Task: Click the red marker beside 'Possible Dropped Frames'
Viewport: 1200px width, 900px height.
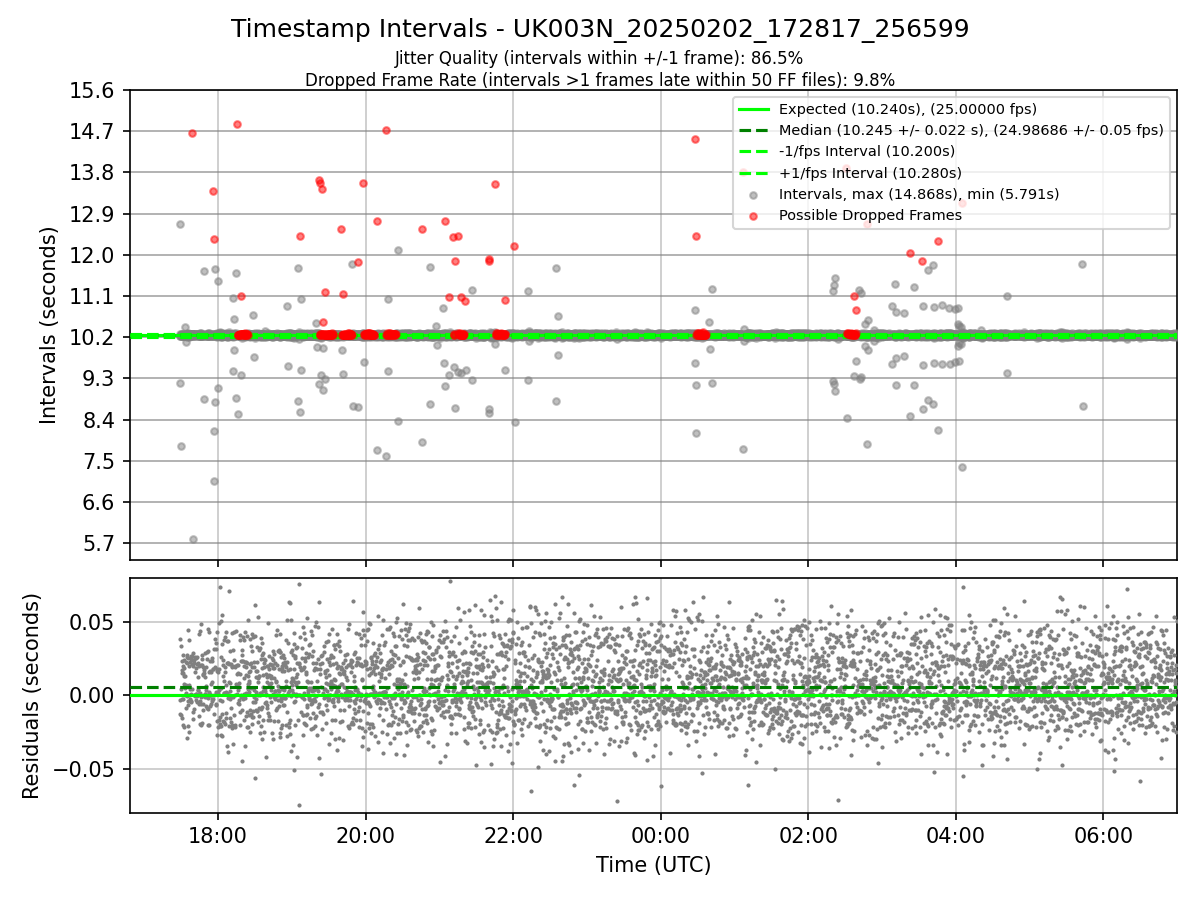Action: click(x=754, y=215)
